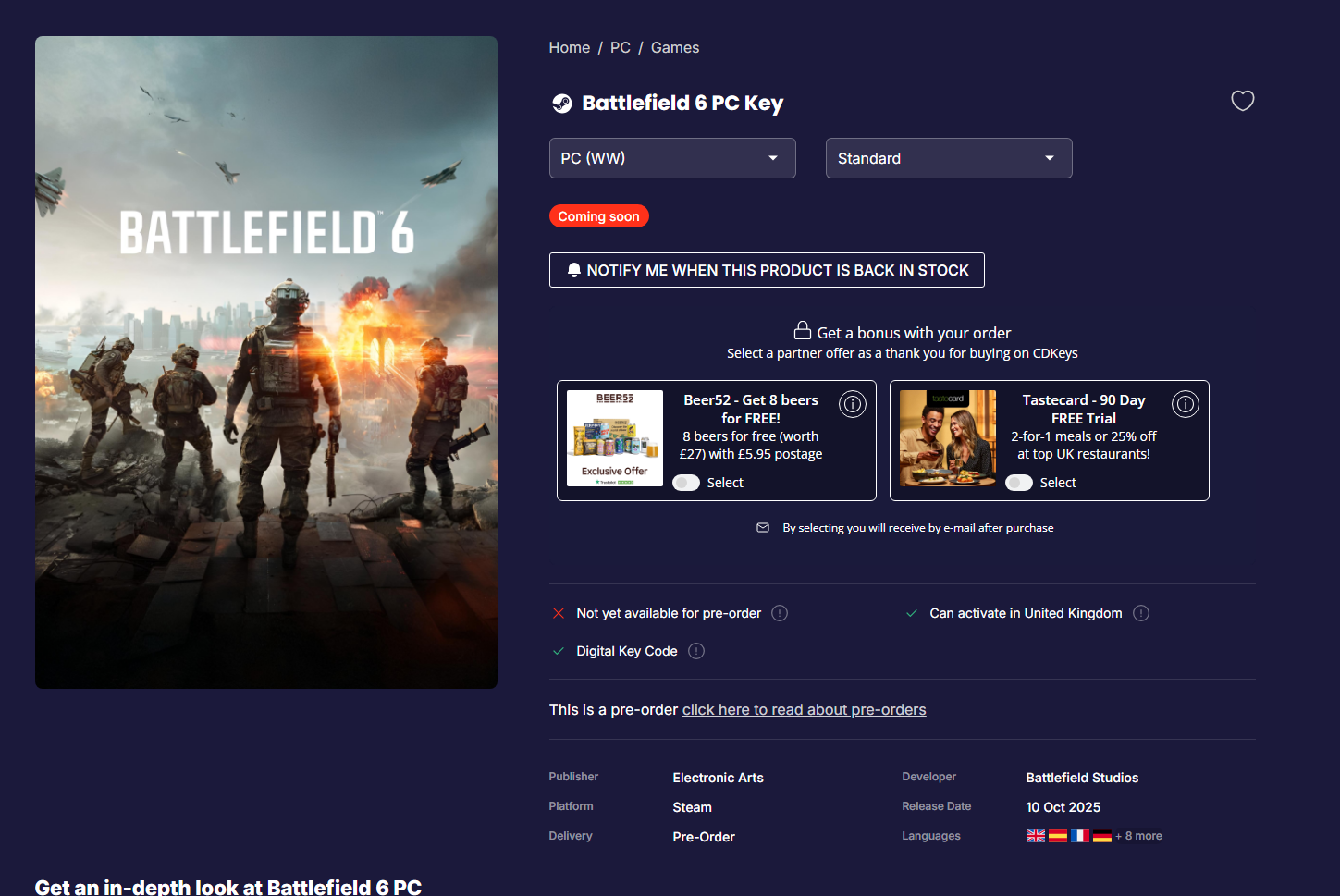Click the Spanish flag language icon
1340x896 pixels.
coord(1058,836)
